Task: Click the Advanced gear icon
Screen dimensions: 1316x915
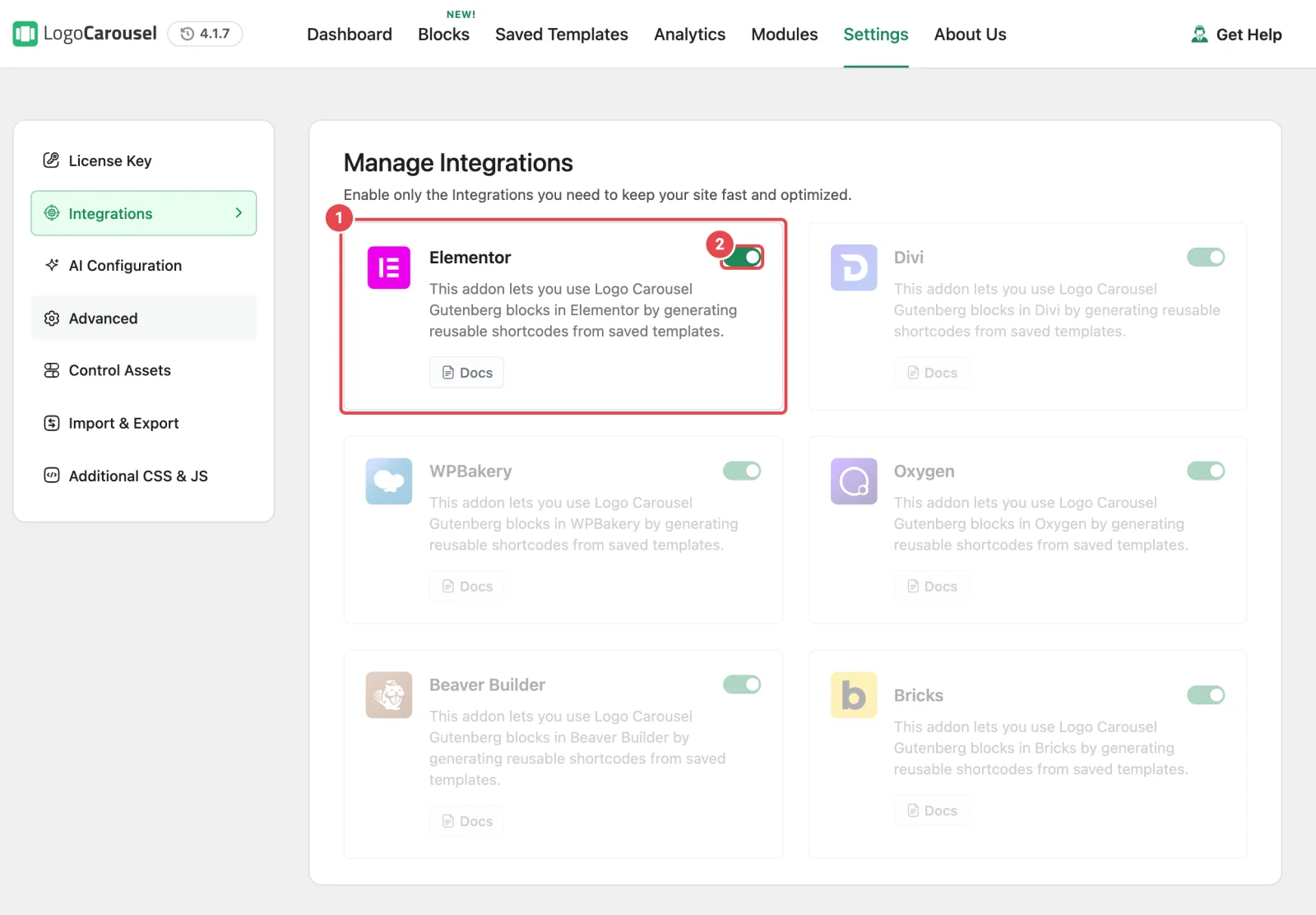Action: (52, 318)
